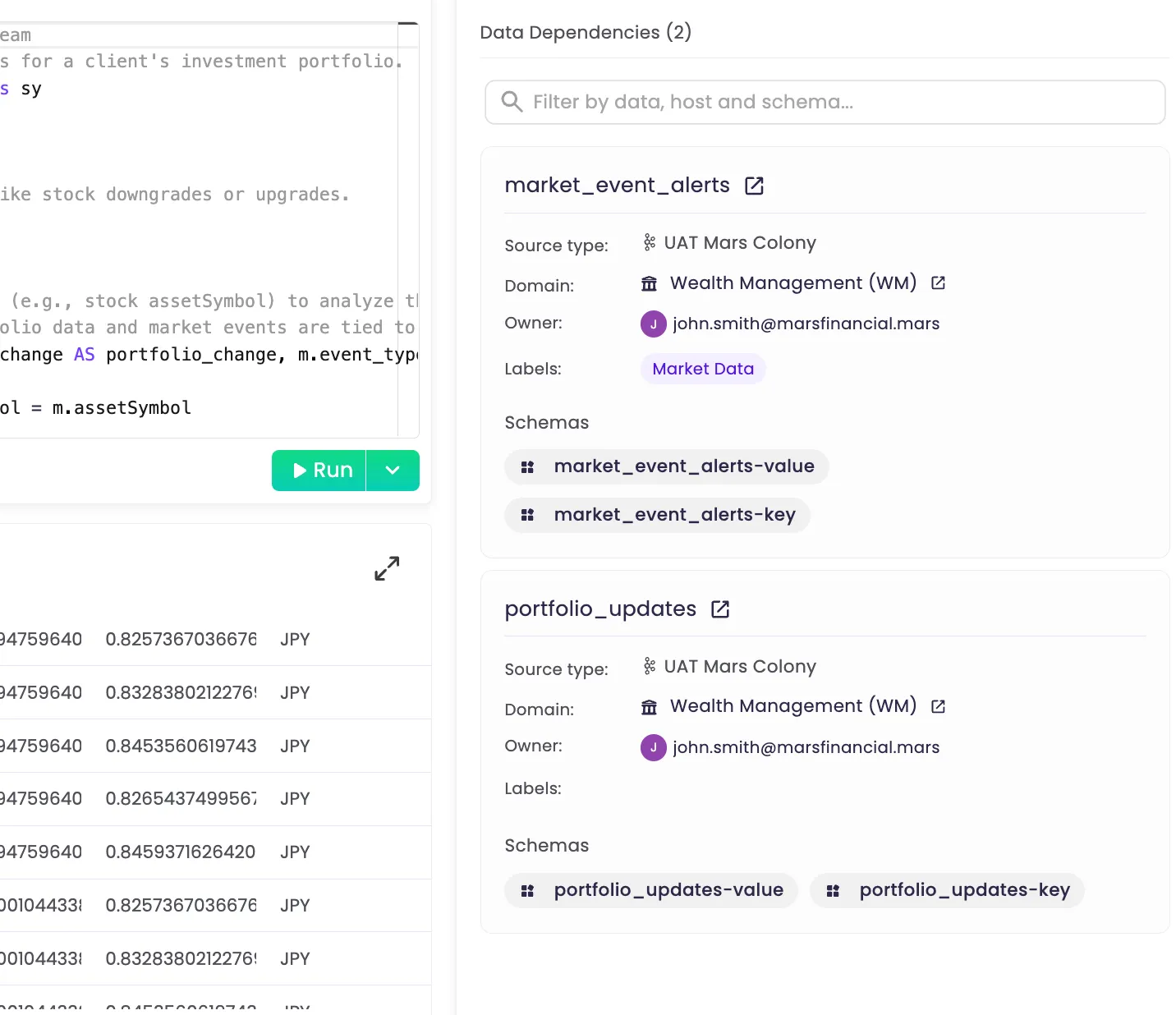
Task: Select the Market Data label
Action: click(x=703, y=369)
